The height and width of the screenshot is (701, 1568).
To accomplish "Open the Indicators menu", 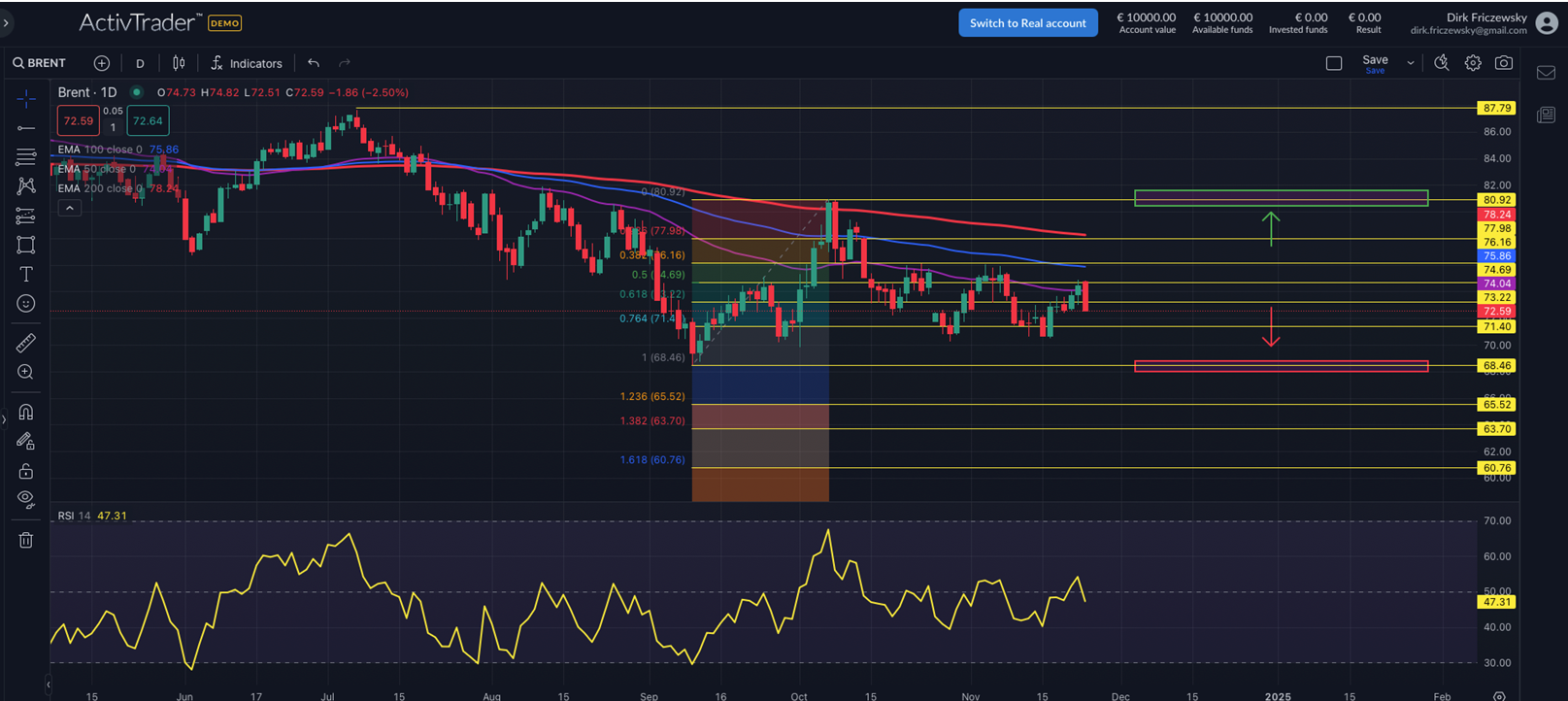I will point(247,63).
